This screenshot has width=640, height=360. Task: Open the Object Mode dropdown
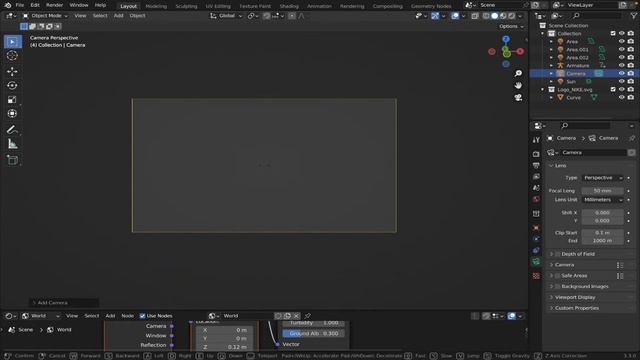tap(45, 16)
